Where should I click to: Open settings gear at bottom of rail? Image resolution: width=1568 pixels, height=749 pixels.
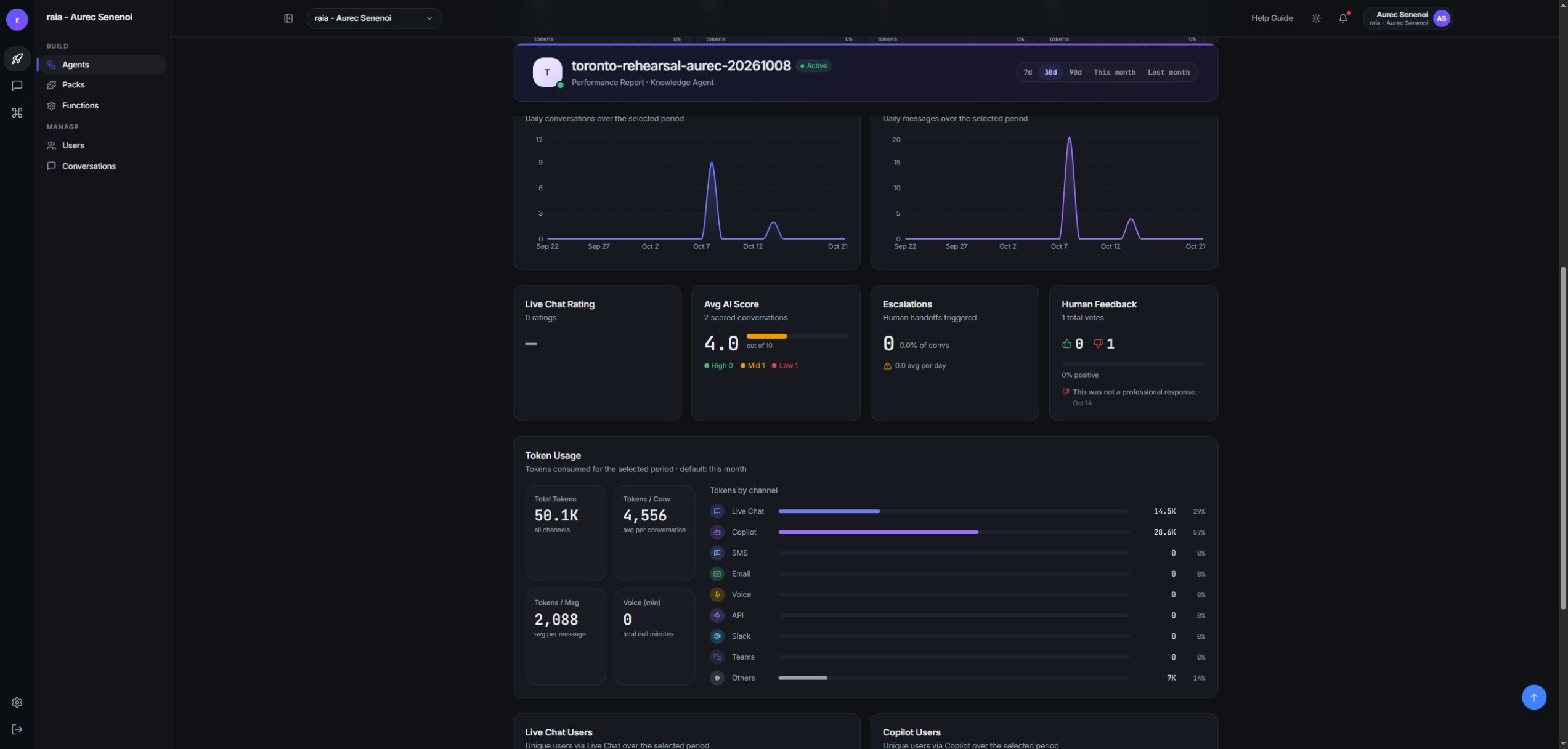pos(17,702)
